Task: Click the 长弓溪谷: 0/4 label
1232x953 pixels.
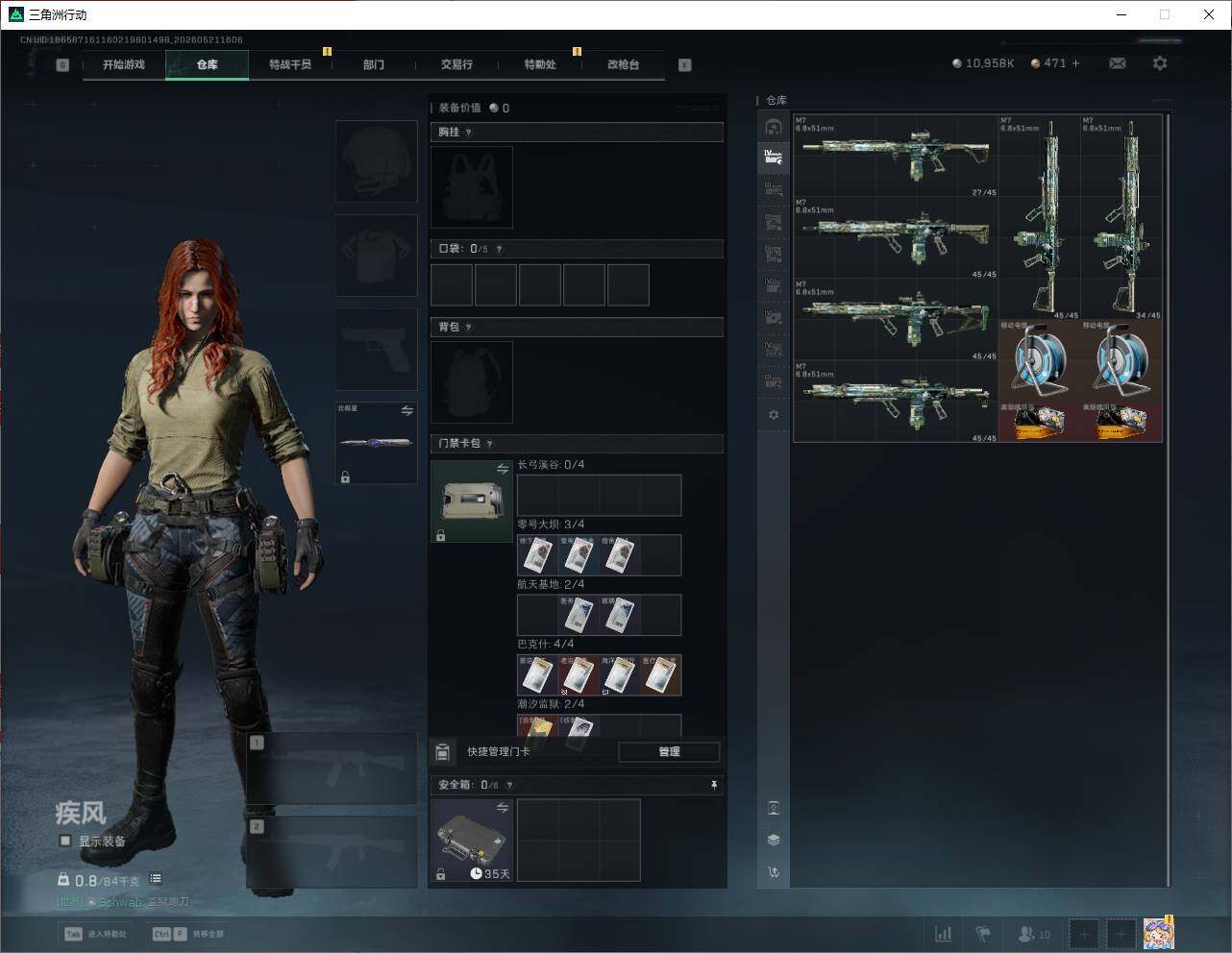Action: point(552,465)
